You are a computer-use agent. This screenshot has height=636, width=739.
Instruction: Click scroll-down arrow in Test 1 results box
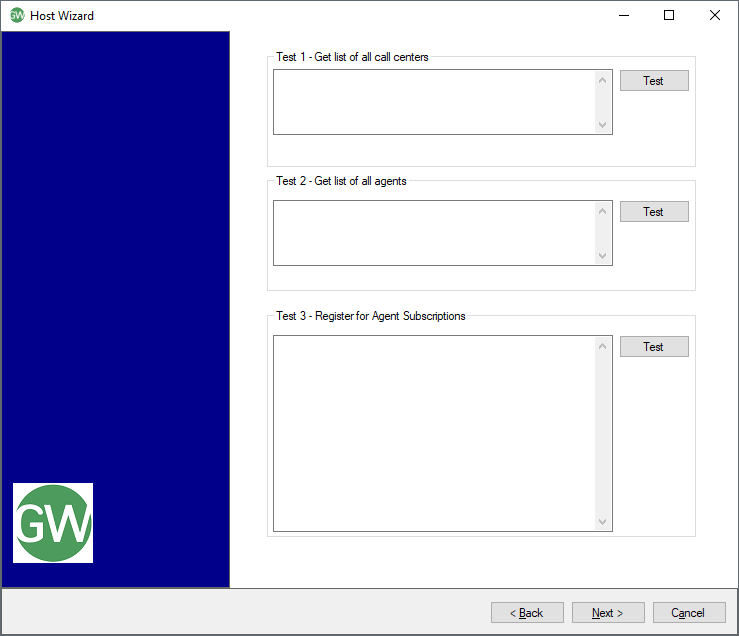click(x=602, y=124)
